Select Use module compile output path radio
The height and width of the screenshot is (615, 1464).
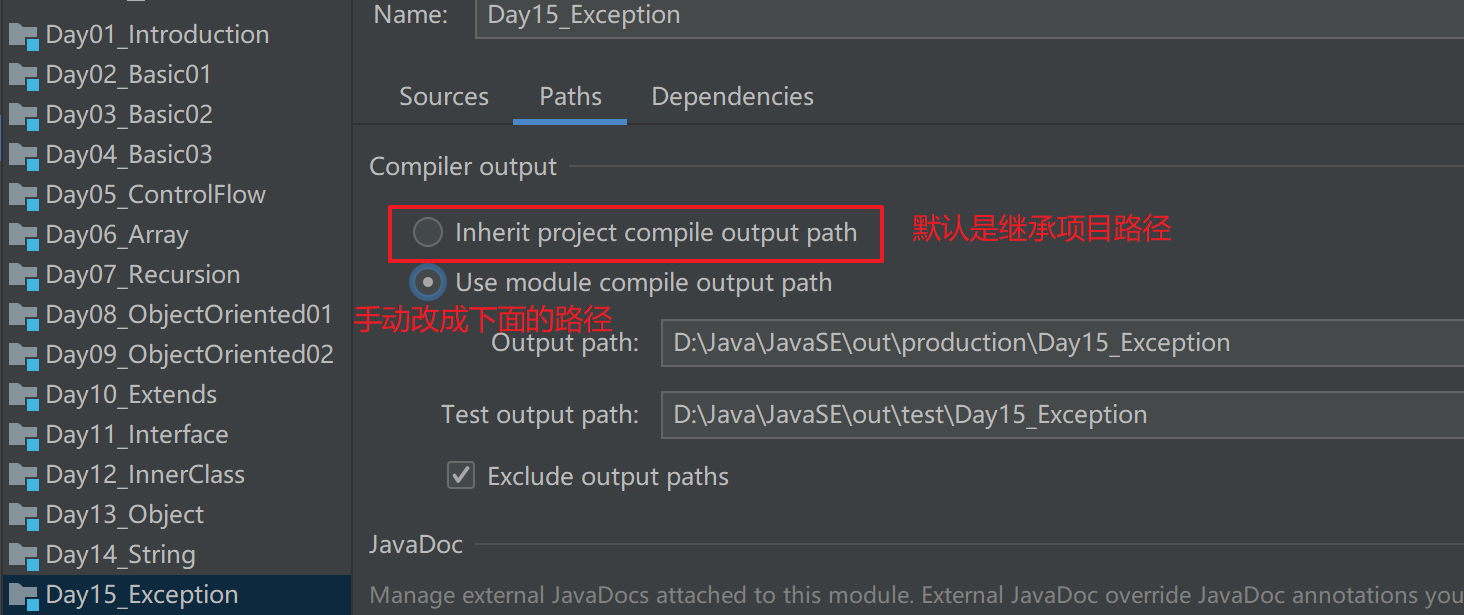click(x=428, y=283)
